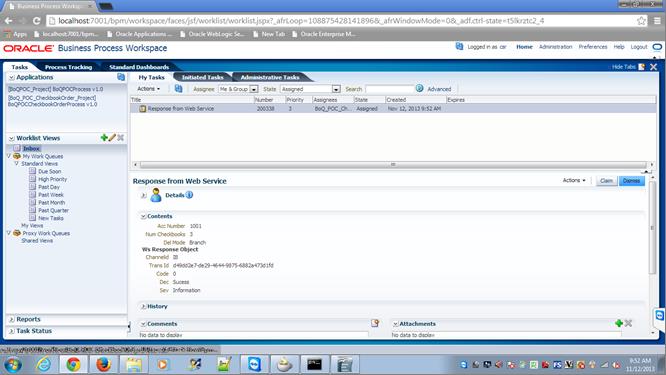Image resolution: width=666 pixels, height=375 pixels.
Task: Open Internet Explorer from taskbar
Action: (43, 364)
